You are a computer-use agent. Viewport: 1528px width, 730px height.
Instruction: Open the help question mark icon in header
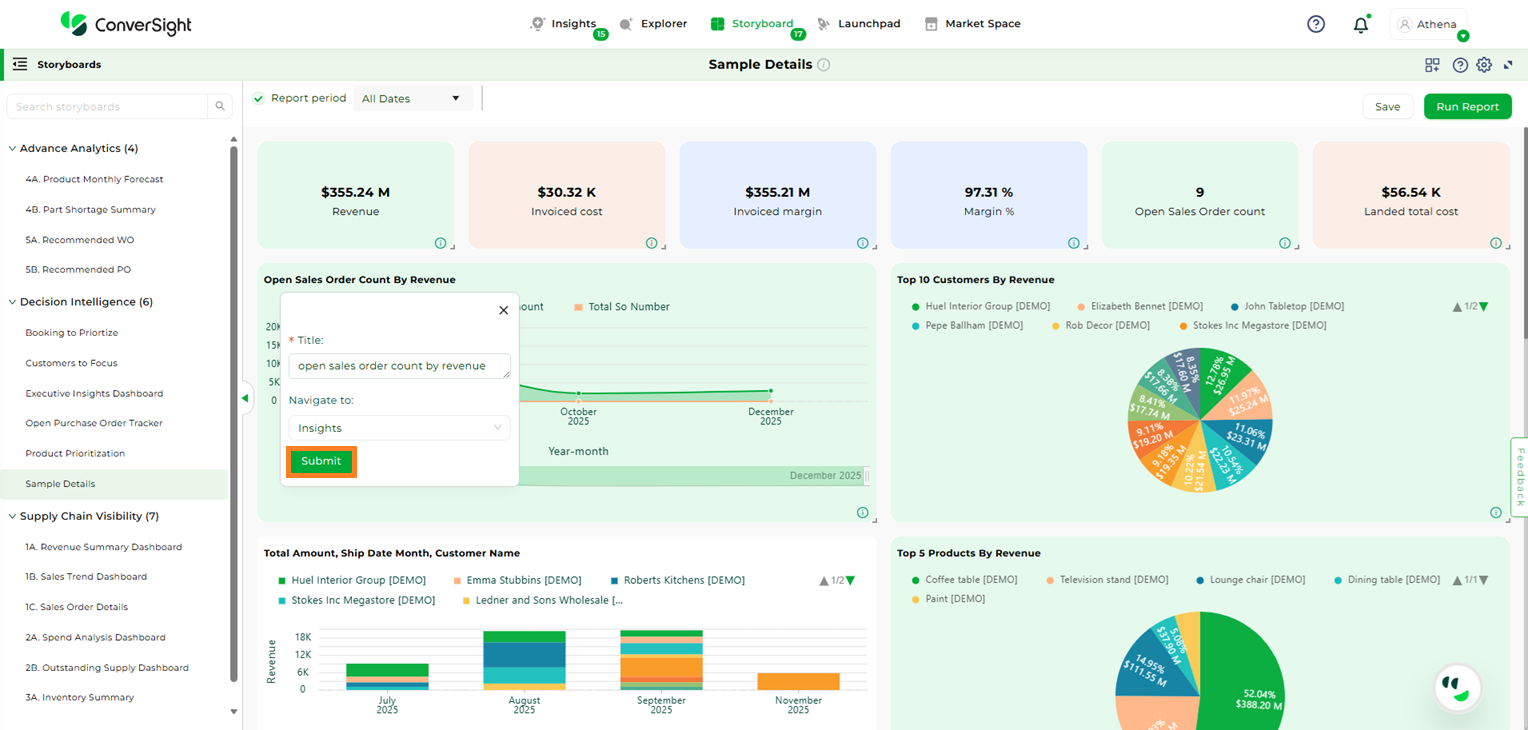coord(1316,24)
